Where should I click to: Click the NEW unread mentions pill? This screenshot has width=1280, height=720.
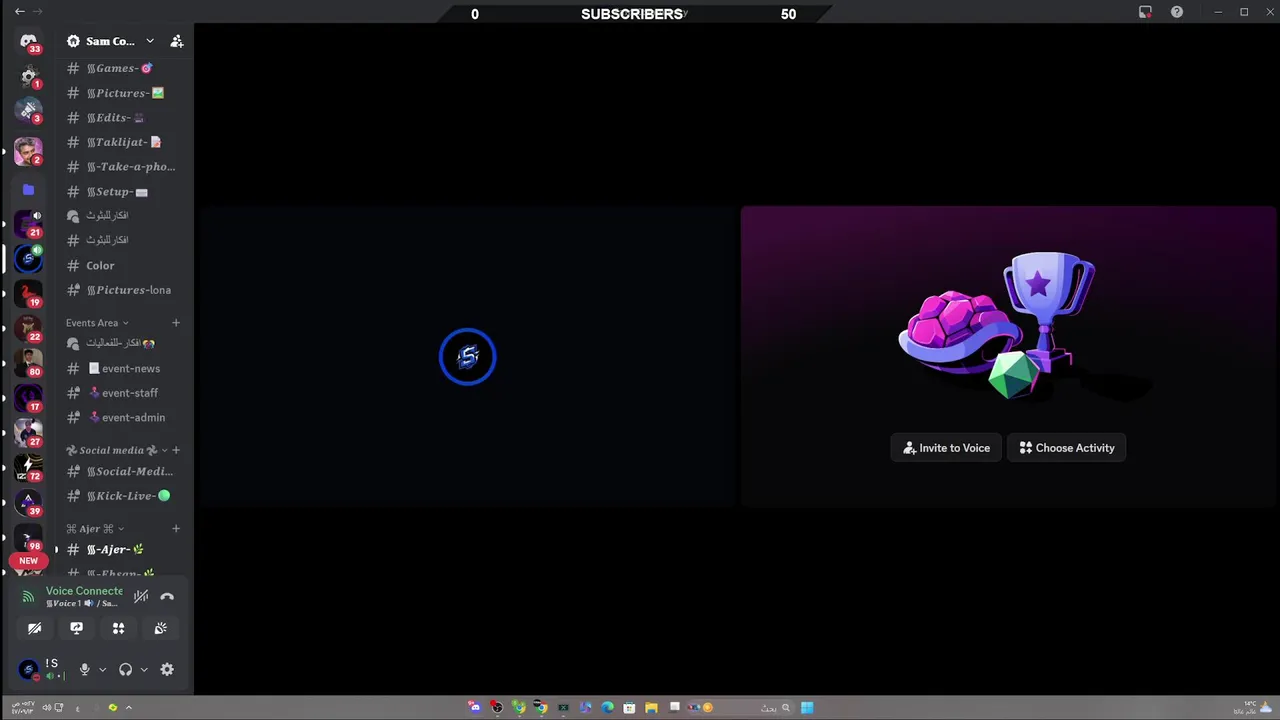click(x=28, y=561)
